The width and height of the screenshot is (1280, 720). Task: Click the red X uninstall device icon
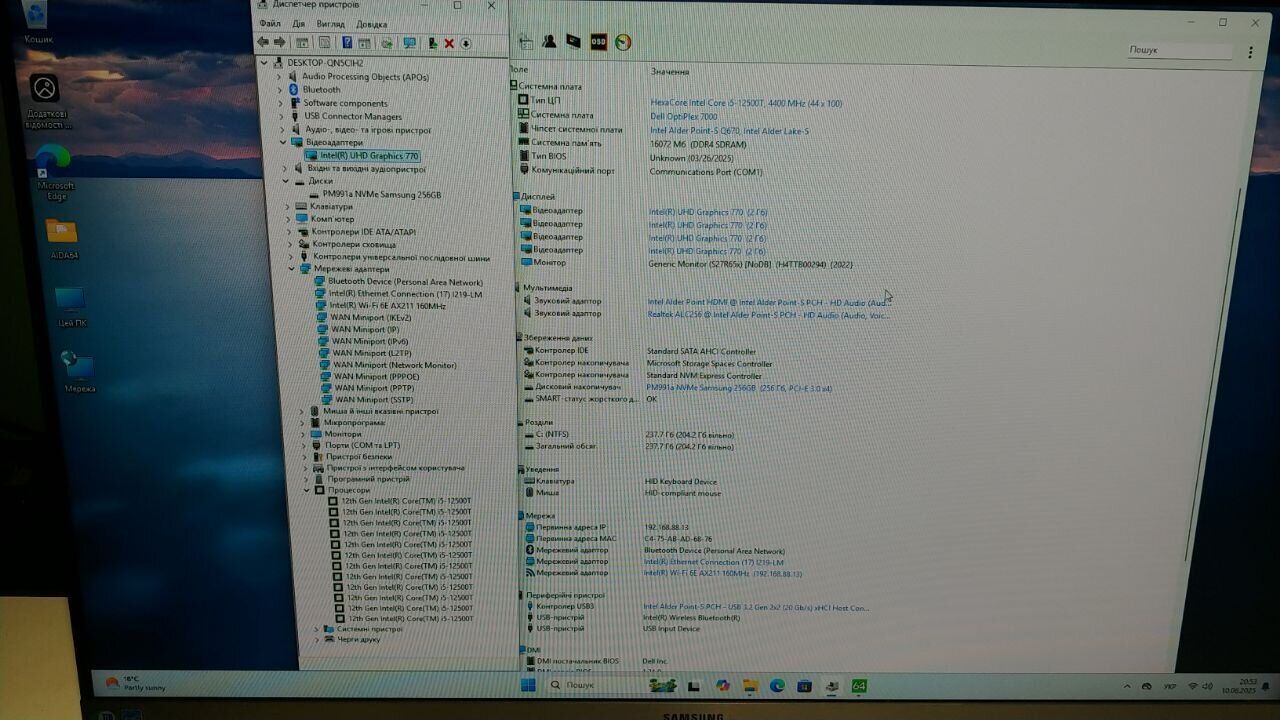(x=449, y=43)
